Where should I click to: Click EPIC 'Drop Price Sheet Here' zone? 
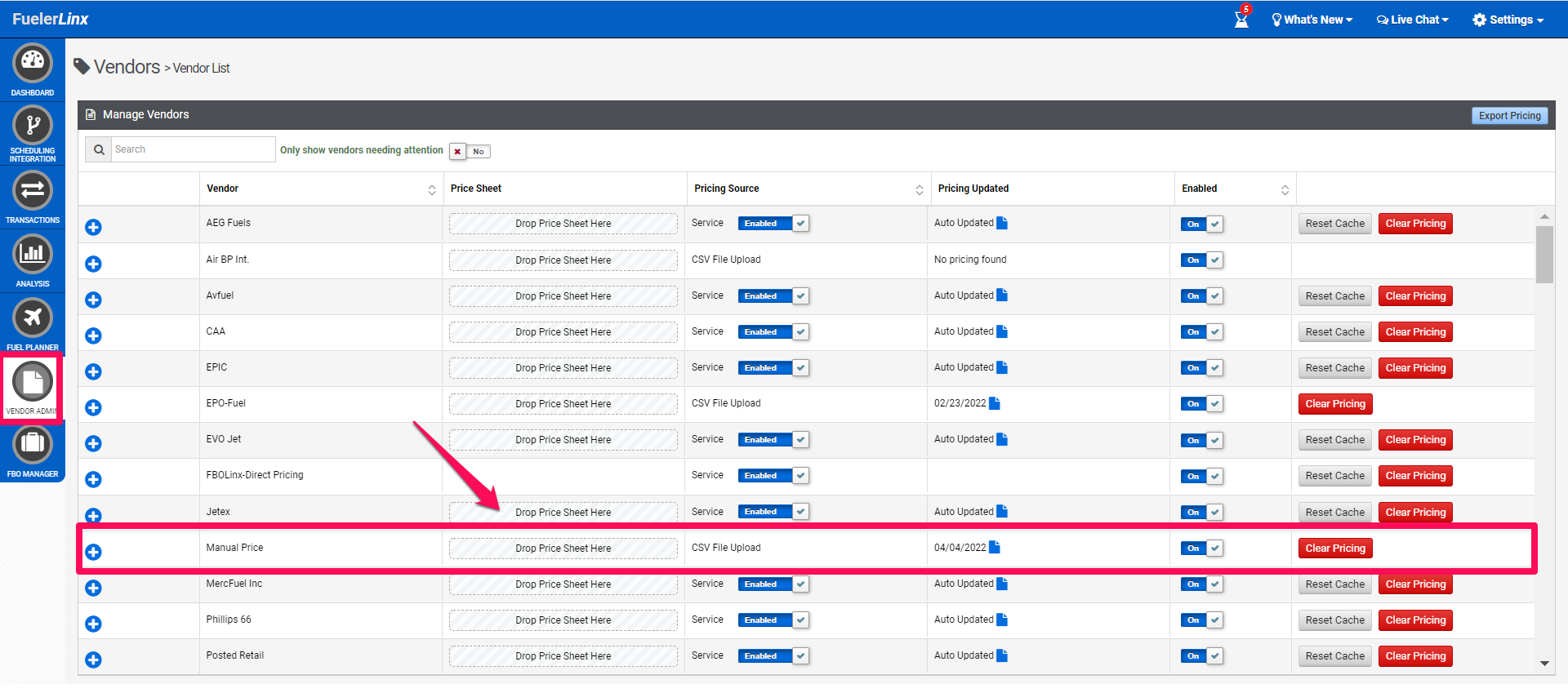[x=563, y=368]
